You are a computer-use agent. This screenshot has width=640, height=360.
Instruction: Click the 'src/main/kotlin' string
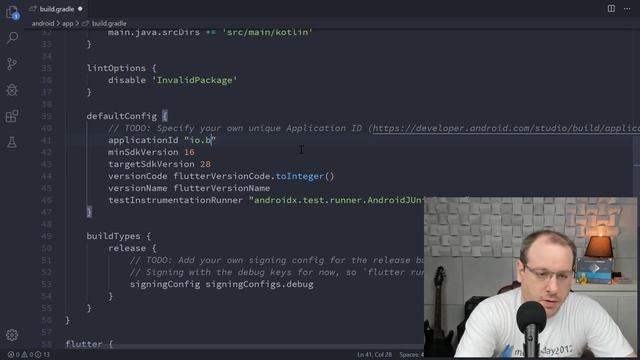pos(267,32)
